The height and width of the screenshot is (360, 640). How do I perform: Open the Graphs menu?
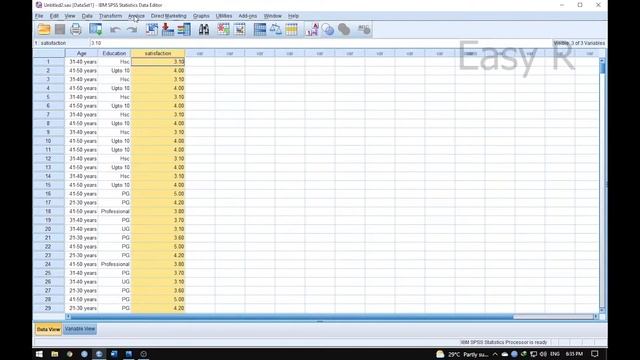(201, 16)
